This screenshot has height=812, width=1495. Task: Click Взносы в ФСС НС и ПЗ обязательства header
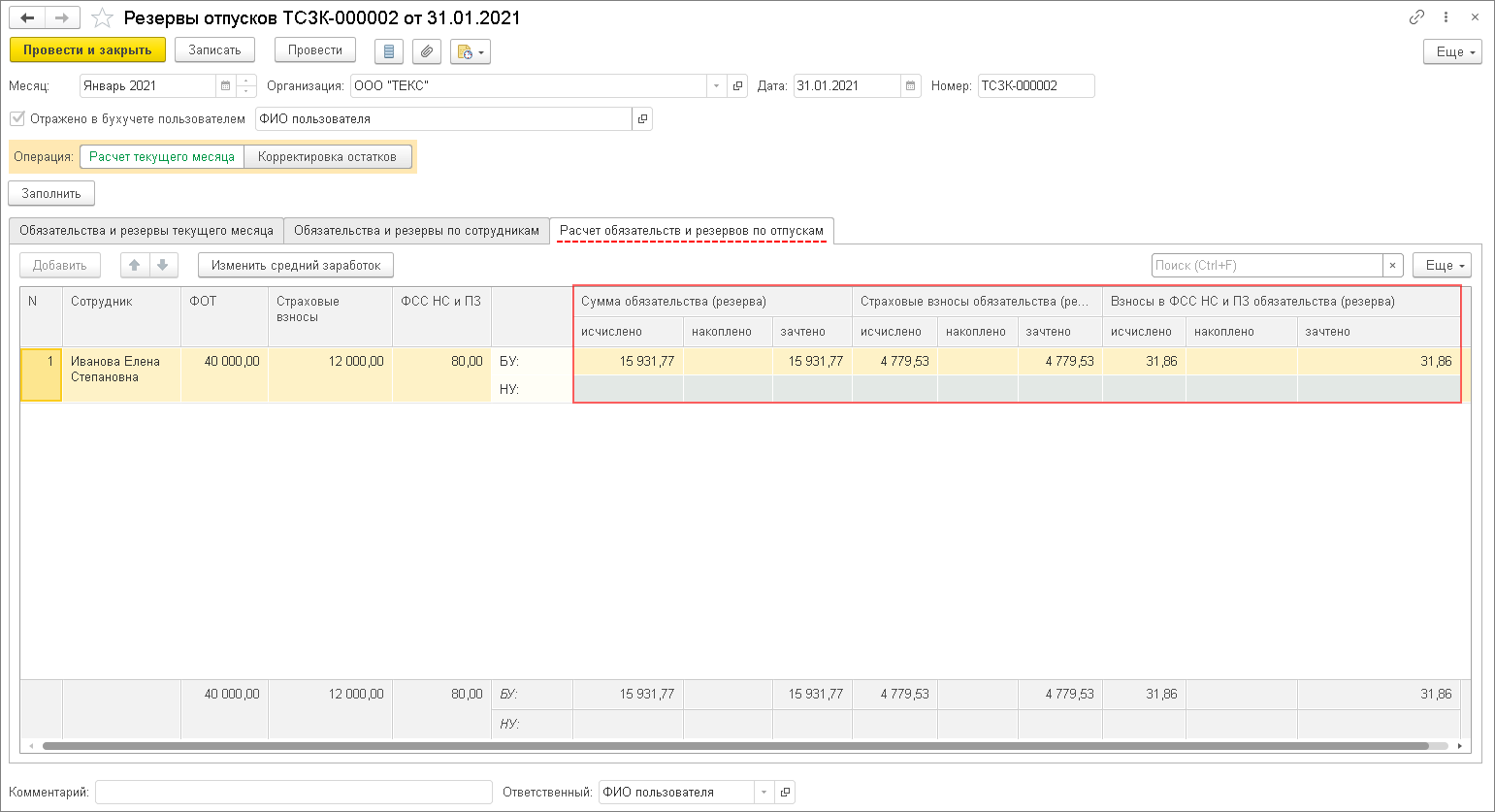(1281, 302)
